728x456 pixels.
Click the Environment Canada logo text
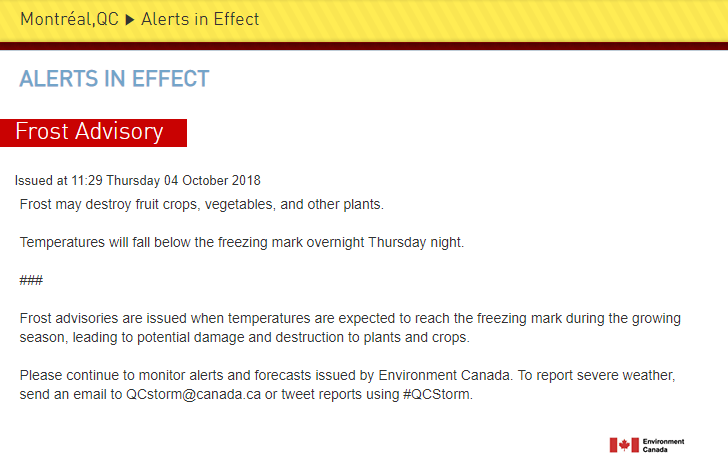coord(663,445)
